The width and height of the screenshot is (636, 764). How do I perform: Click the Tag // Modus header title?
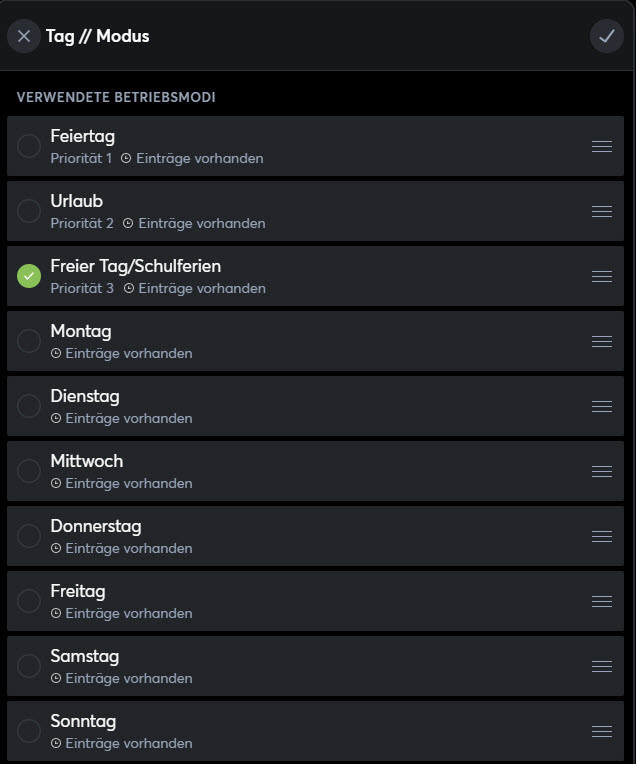point(97,37)
